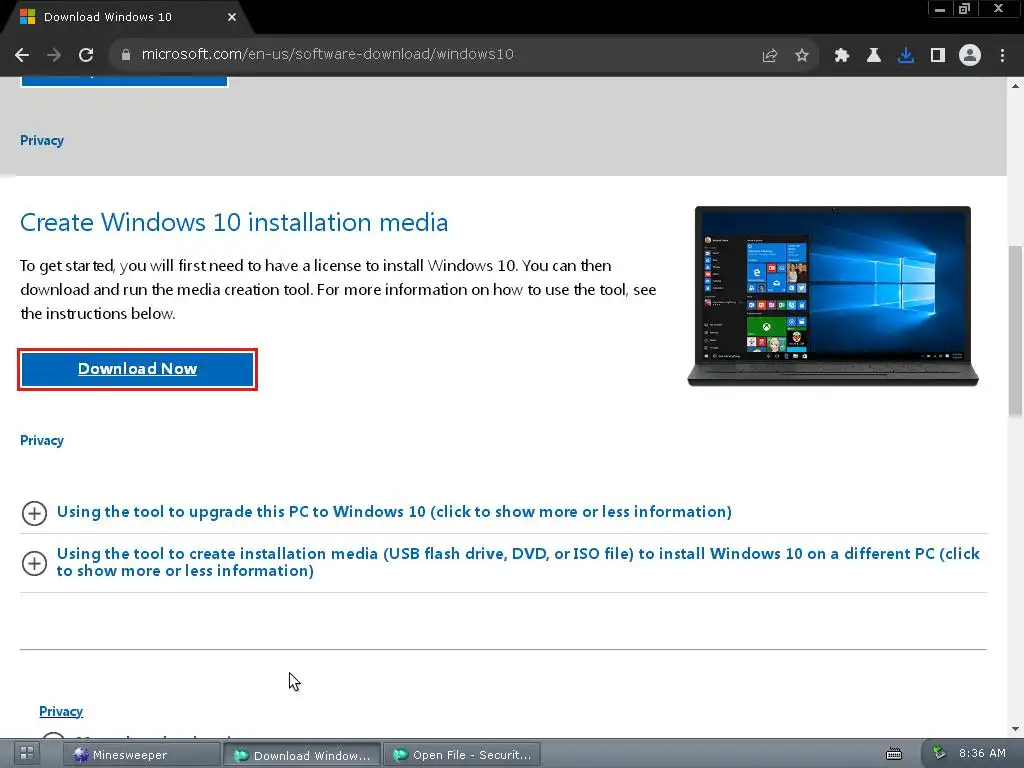The height and width of the screenshot is (768, 1024).
Task: Switch to Minesweeper in the taskbar
Action: (x=141, y=754)
